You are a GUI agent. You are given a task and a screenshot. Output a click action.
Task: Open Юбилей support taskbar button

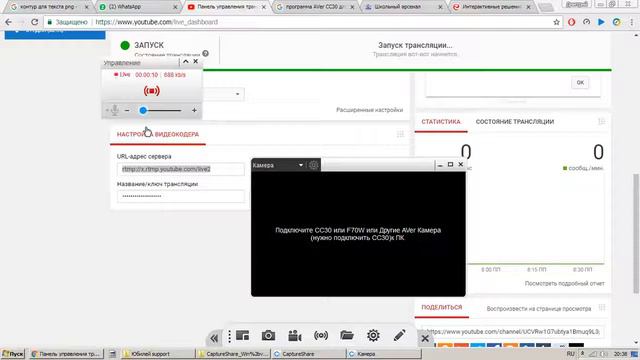(158, 354)
